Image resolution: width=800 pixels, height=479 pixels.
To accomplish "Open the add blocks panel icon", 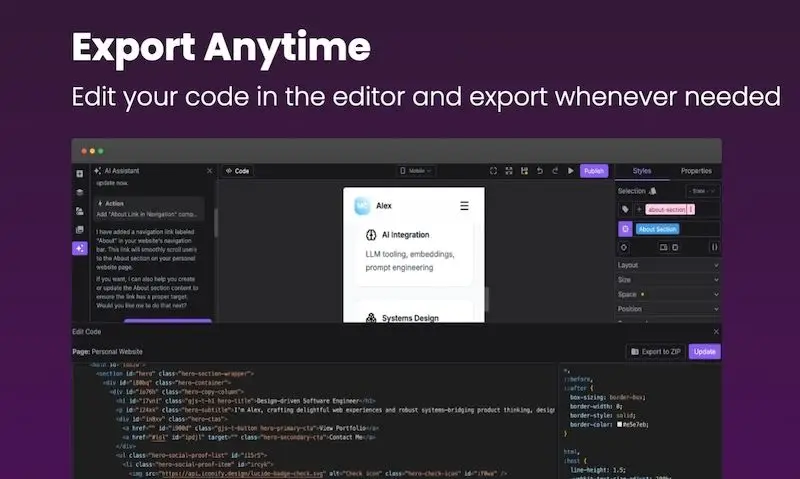I will (x=80, y=173).
